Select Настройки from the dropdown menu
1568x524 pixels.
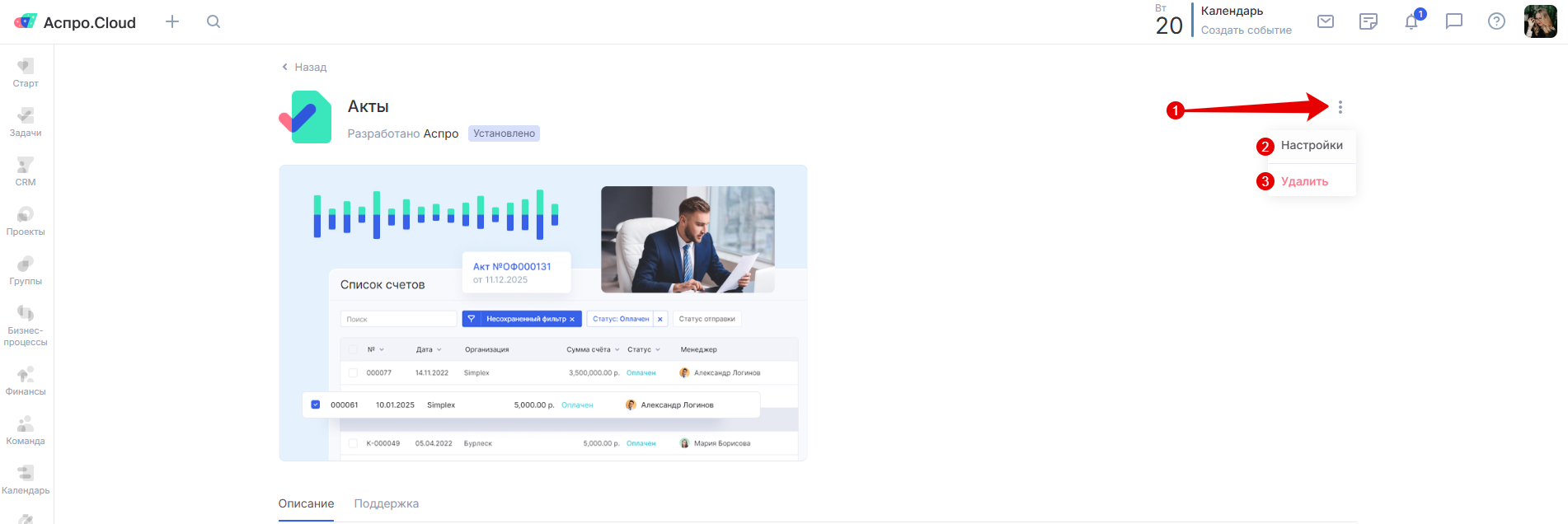click(x=1311, y=146)
